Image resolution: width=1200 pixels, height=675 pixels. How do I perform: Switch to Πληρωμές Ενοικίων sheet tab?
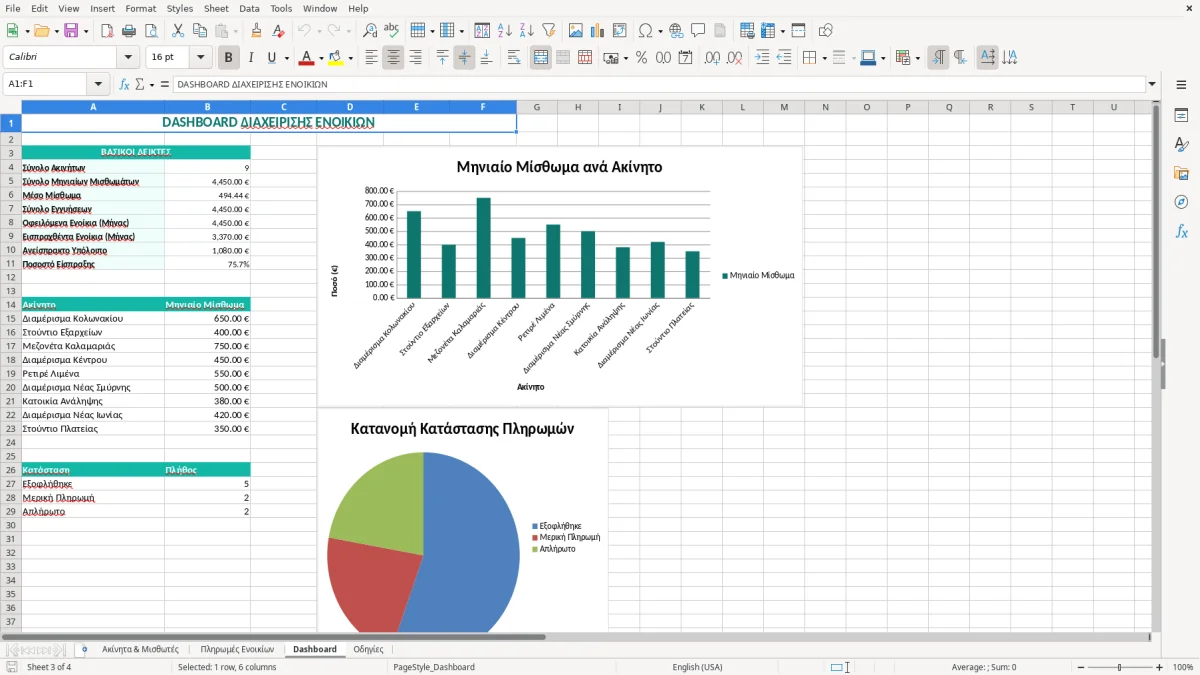click(236, 649)
